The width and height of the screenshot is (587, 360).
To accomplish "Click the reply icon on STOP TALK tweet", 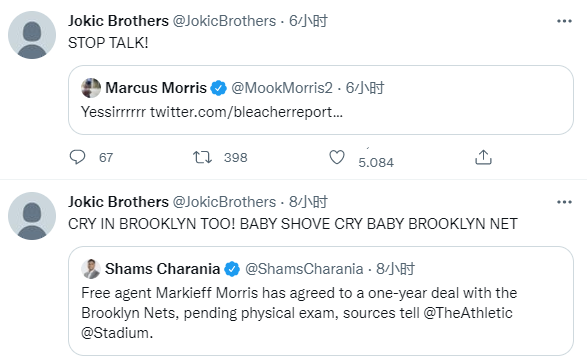I will click(77, 157).
